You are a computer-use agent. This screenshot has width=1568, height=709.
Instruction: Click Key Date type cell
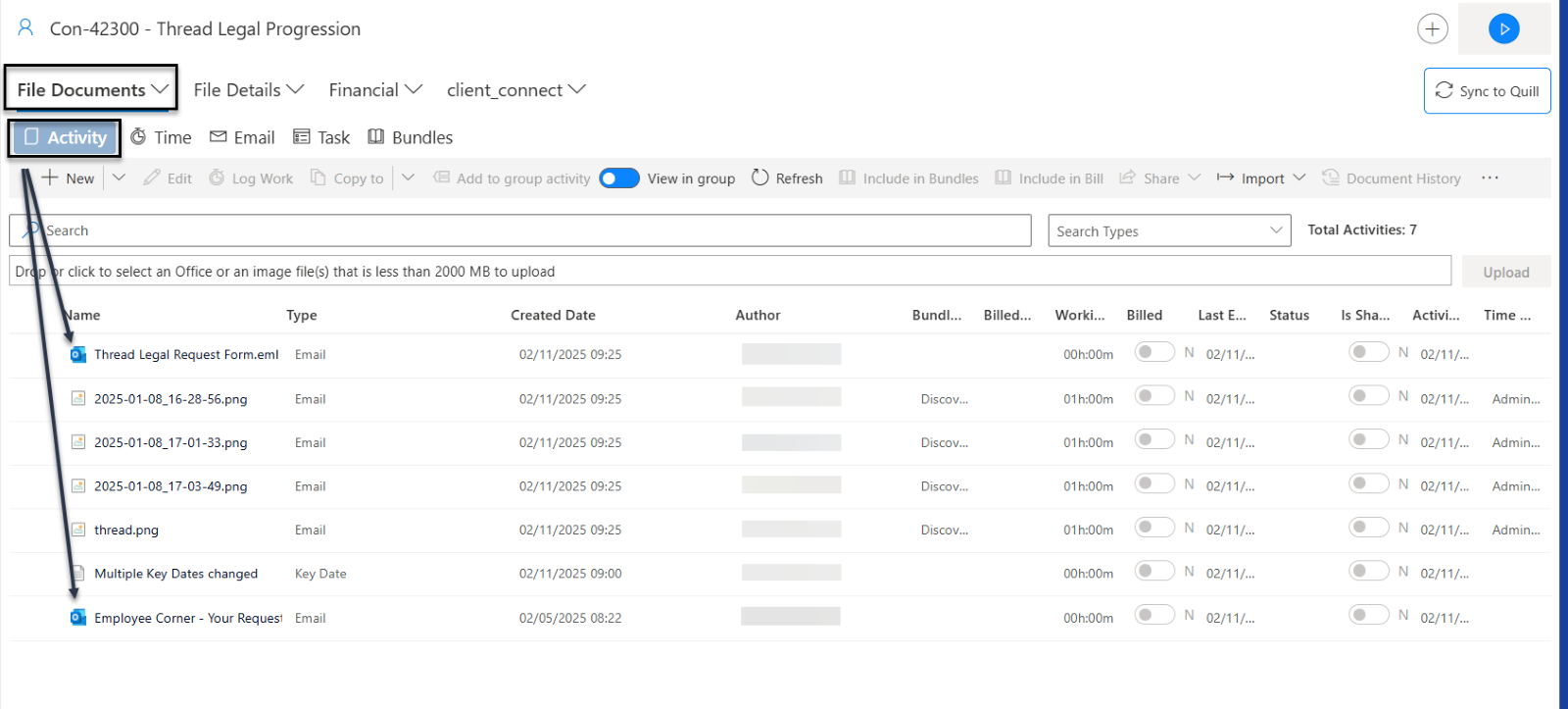pos(320,574)
